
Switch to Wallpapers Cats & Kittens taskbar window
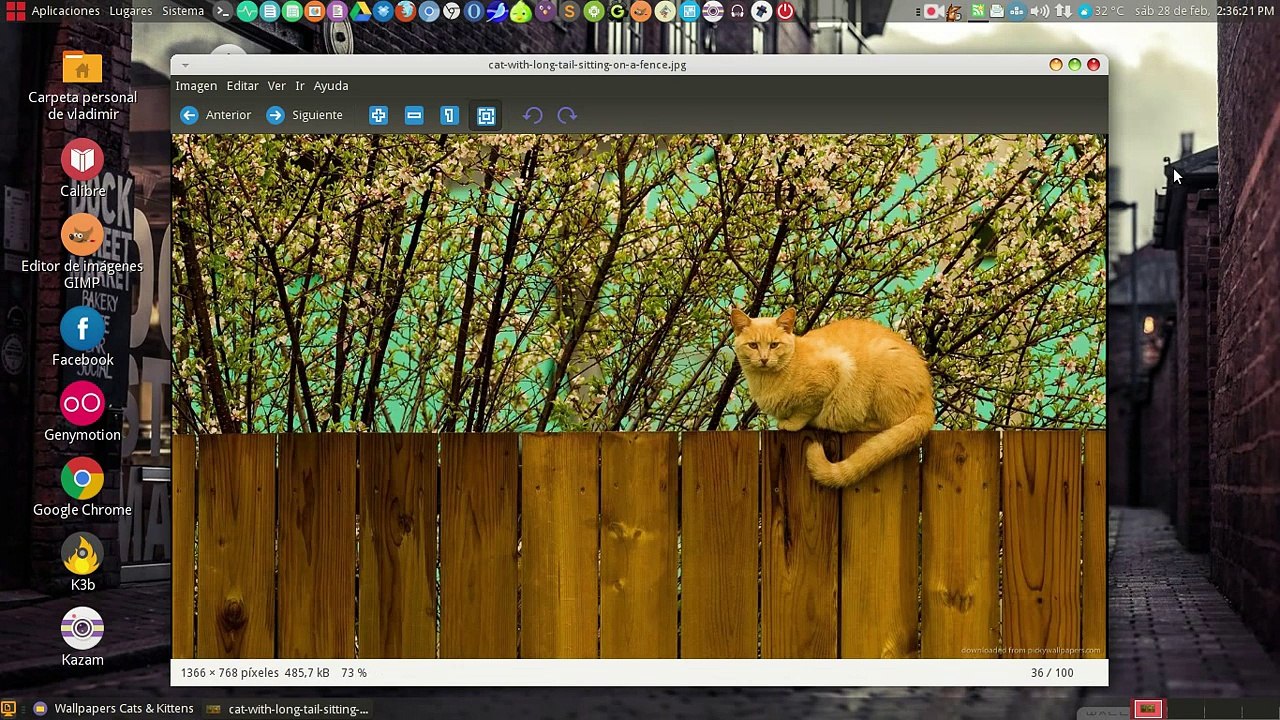(113, 709)
